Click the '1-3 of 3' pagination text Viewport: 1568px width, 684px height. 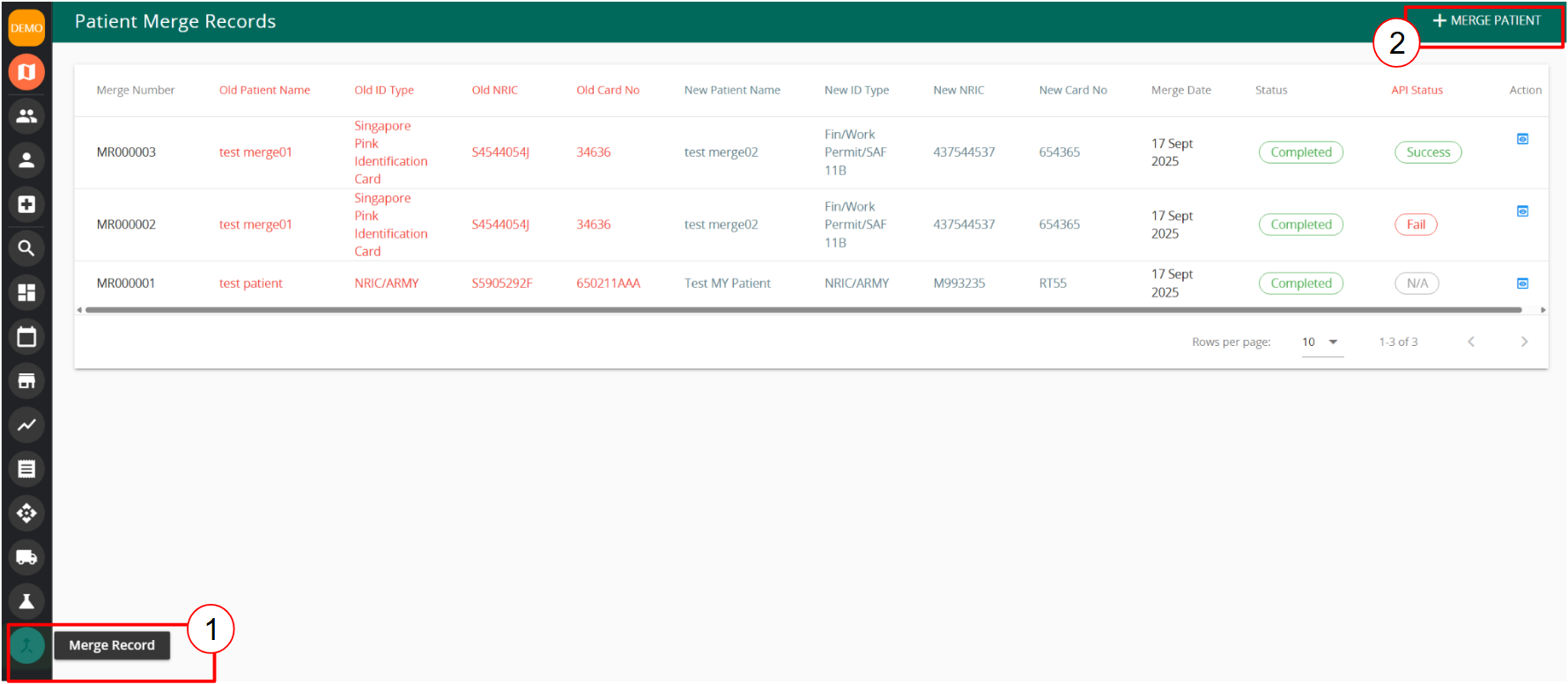point(1398,342)
